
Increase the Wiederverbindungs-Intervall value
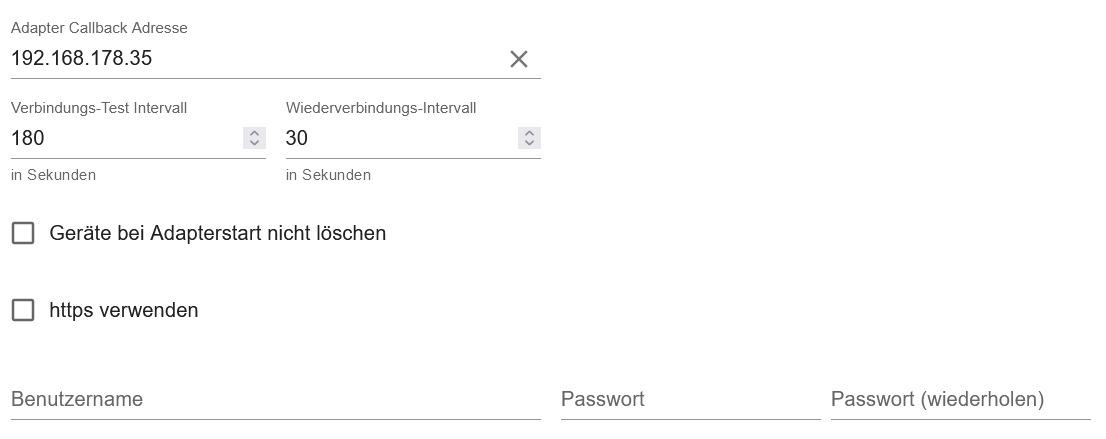pyautogui.click(x=529, y=133)
